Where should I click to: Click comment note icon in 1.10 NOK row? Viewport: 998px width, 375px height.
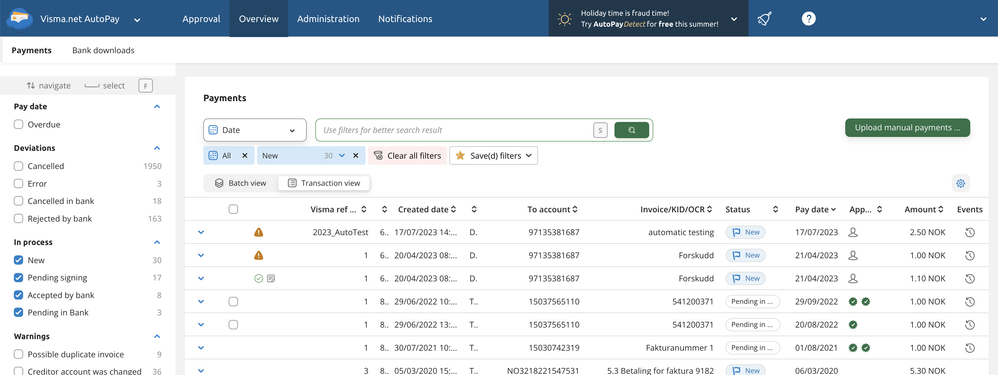[271, 278]
